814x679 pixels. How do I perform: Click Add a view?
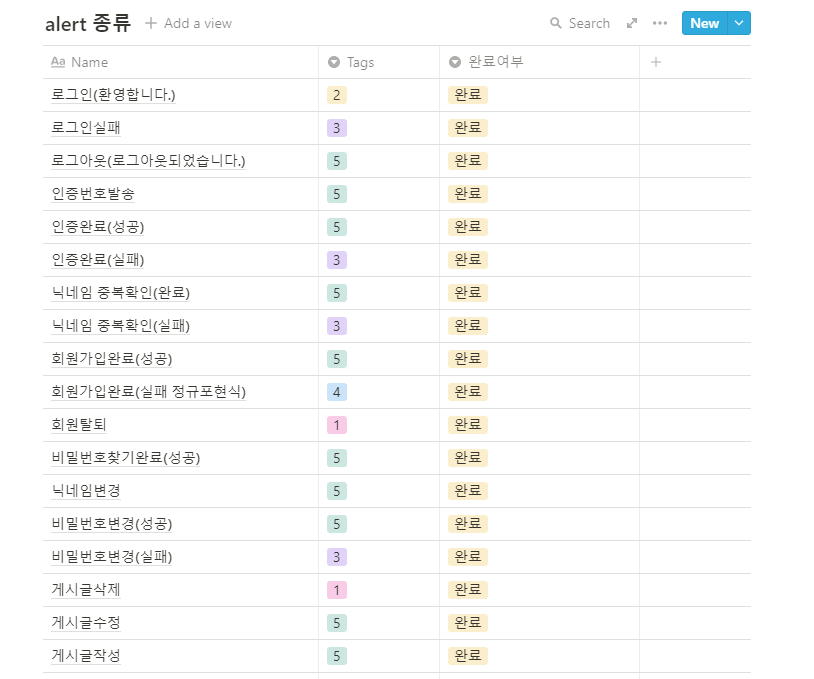point(188,23)
